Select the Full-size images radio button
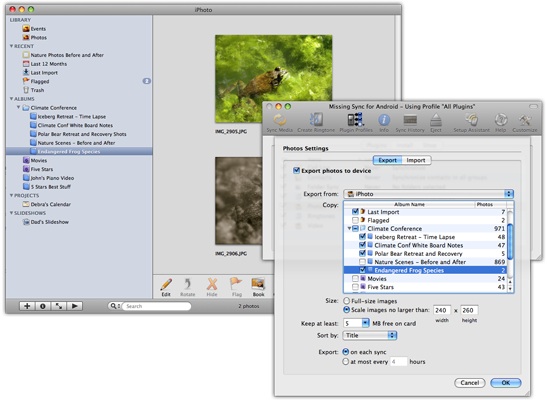 point(346,301)
